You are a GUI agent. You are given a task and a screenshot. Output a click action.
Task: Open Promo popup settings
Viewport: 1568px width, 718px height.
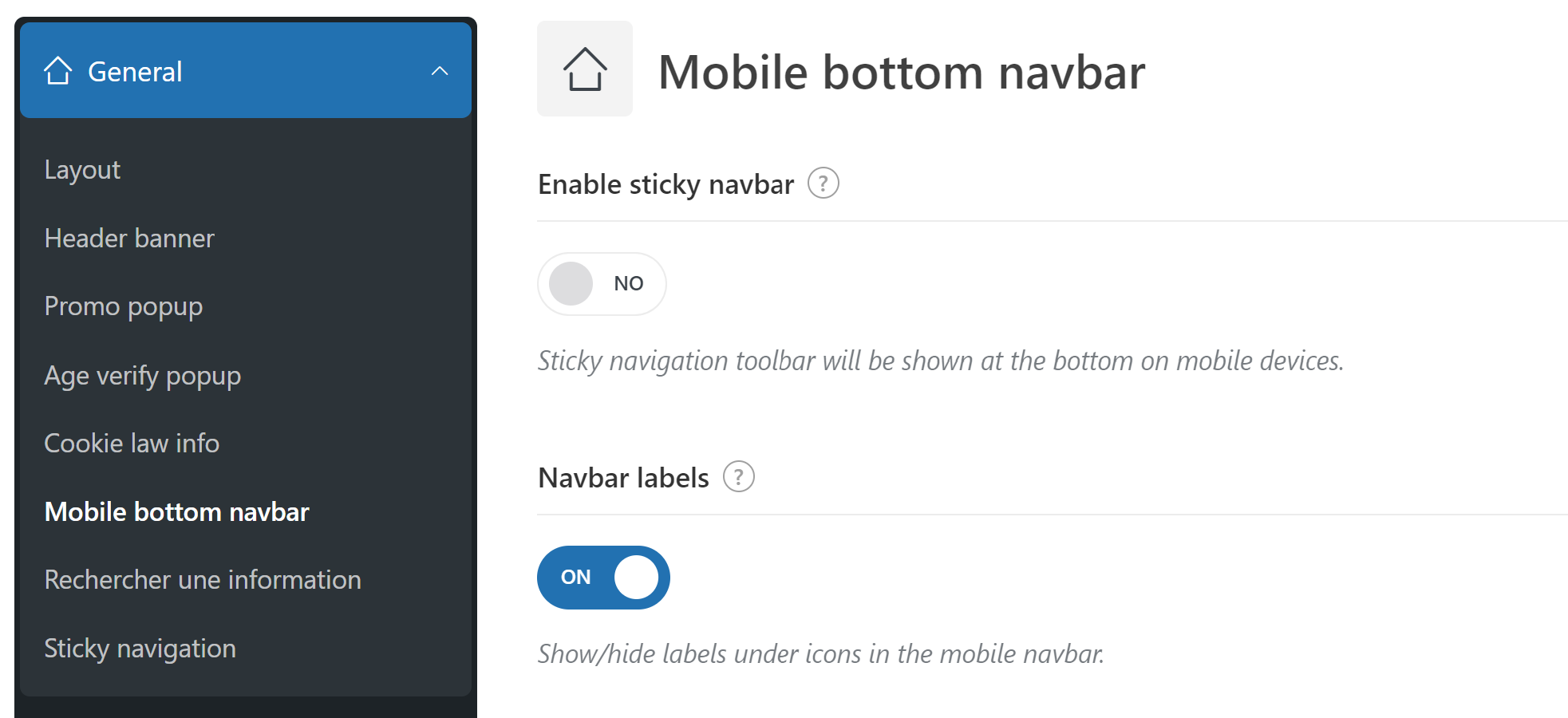click(124, 307)
